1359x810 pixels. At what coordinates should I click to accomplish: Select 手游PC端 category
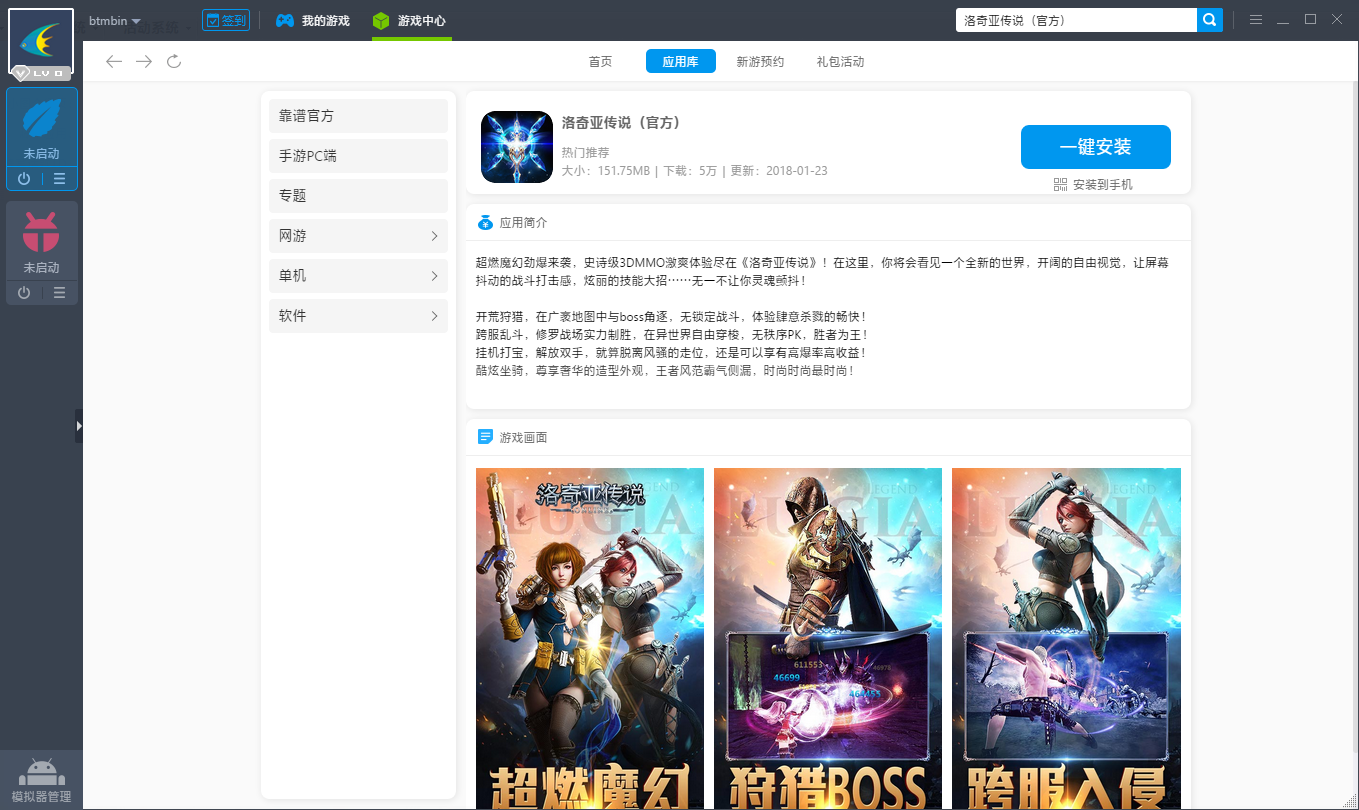358,156
